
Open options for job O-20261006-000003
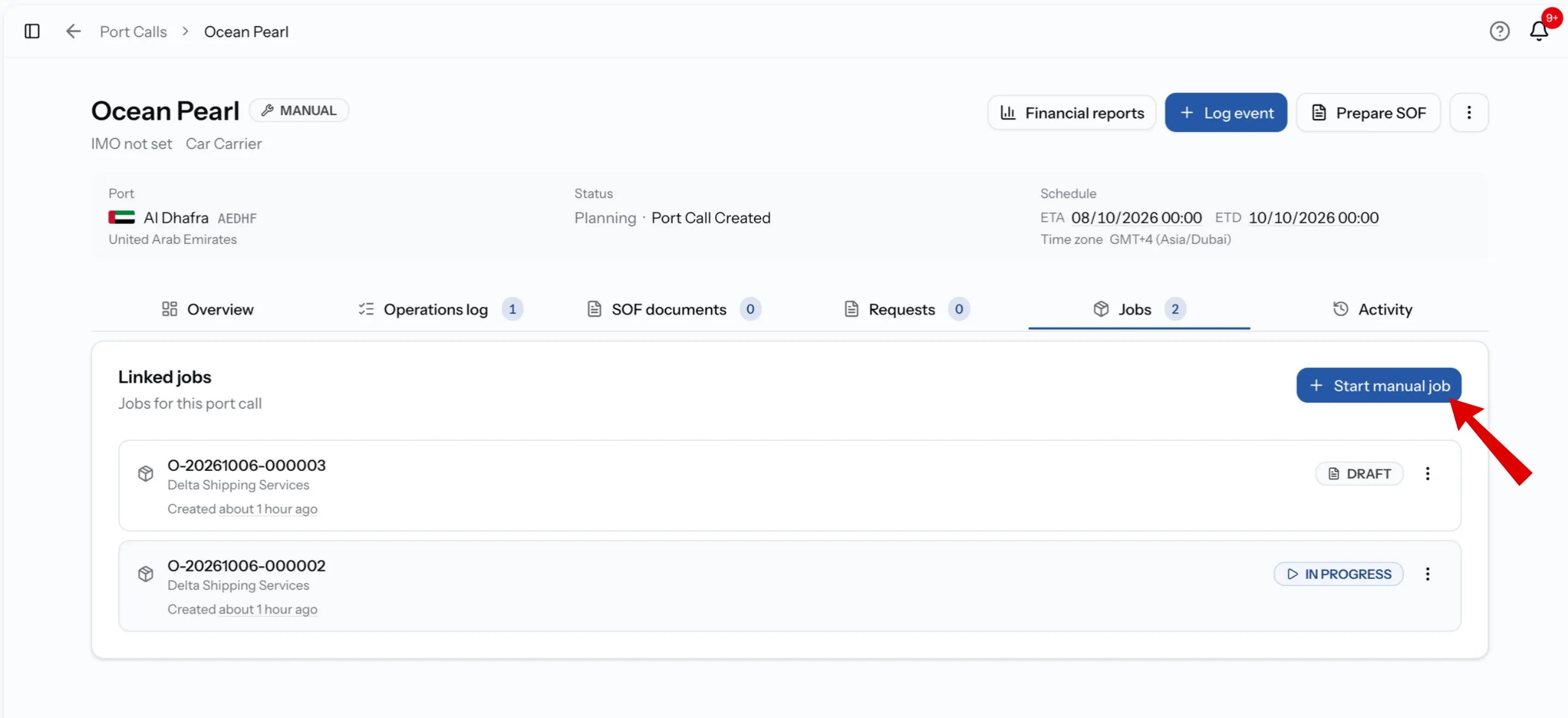(1427, 474)
